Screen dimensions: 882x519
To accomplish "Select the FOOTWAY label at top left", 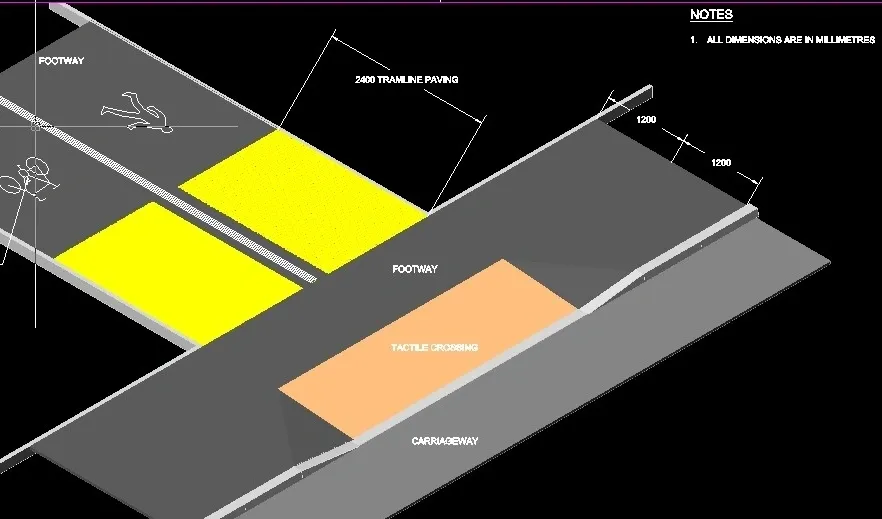I will (x=61, y=61).
